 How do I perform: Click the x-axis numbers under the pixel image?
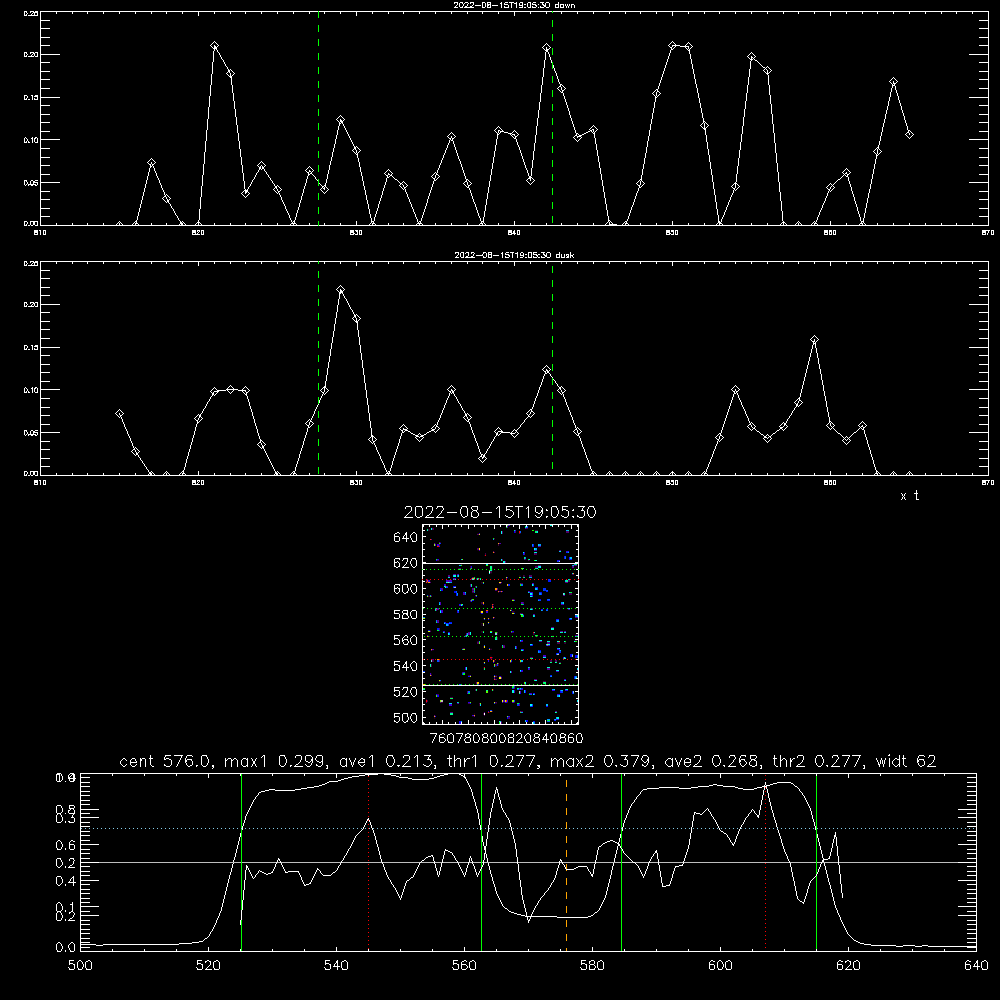[x=506, y=739]
